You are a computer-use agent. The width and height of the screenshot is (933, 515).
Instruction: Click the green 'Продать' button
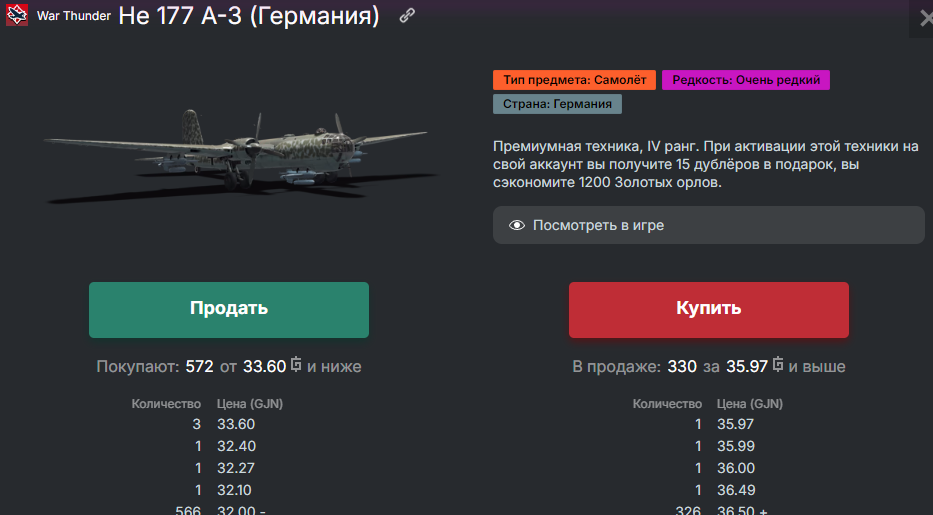click(229, 310)
